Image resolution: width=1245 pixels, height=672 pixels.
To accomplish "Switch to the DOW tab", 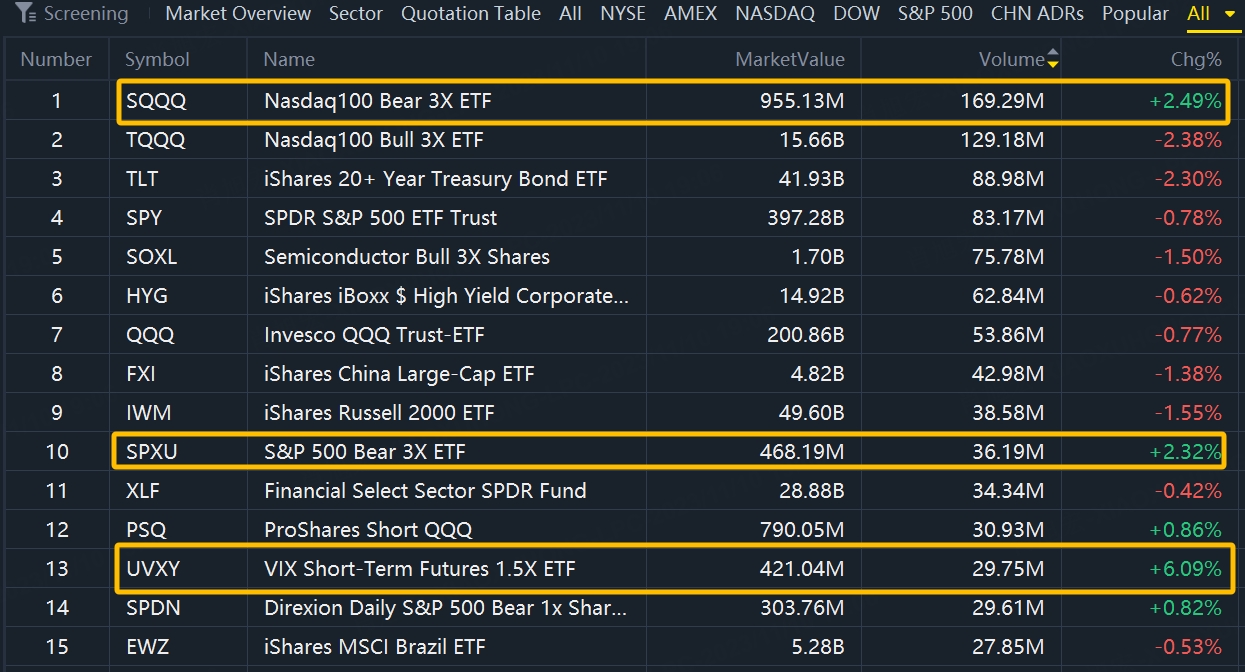I will 857,14.
